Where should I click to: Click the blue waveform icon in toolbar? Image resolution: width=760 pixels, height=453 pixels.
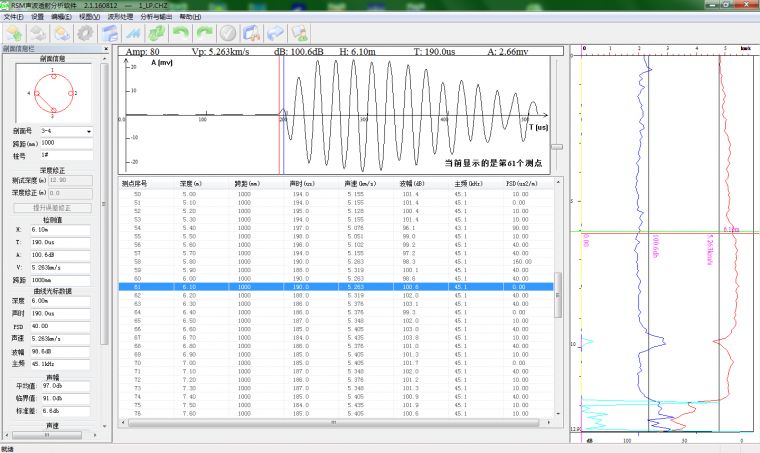coord(133,33)
